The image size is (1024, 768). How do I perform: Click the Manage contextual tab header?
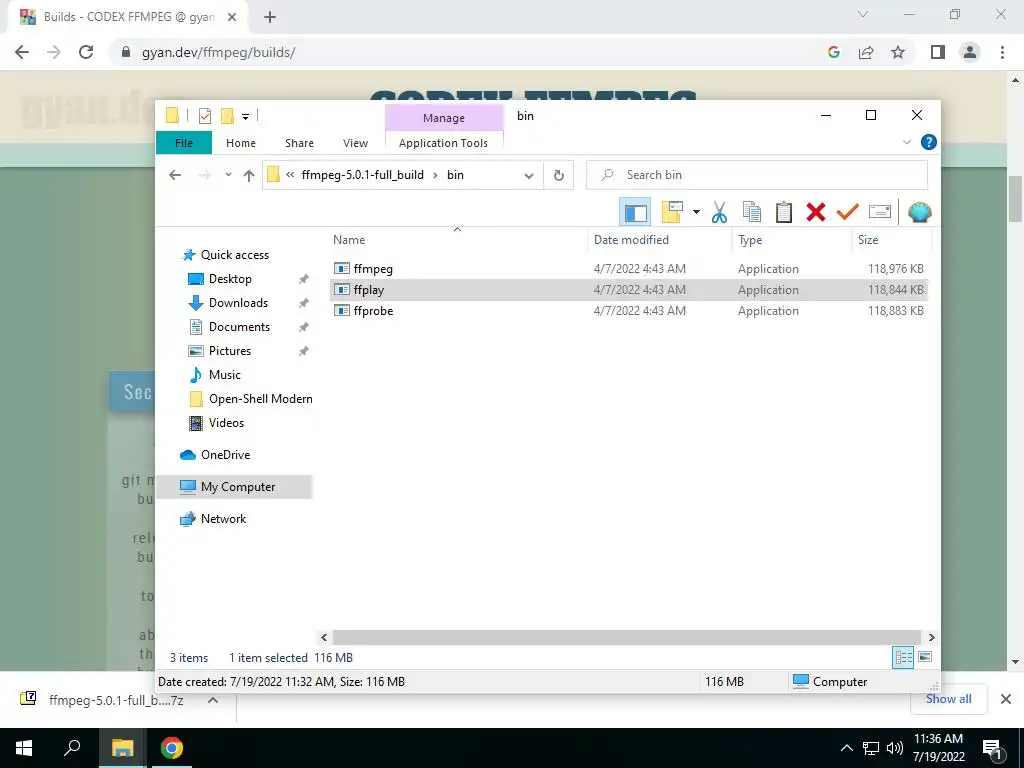pyautogui.click(x=444, y=118)
